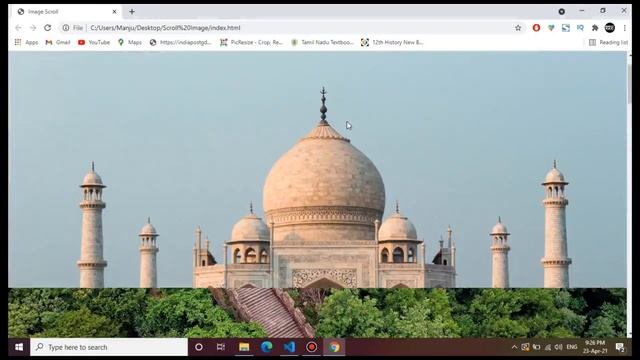Open the Windows Start menu

pos(19,347)
